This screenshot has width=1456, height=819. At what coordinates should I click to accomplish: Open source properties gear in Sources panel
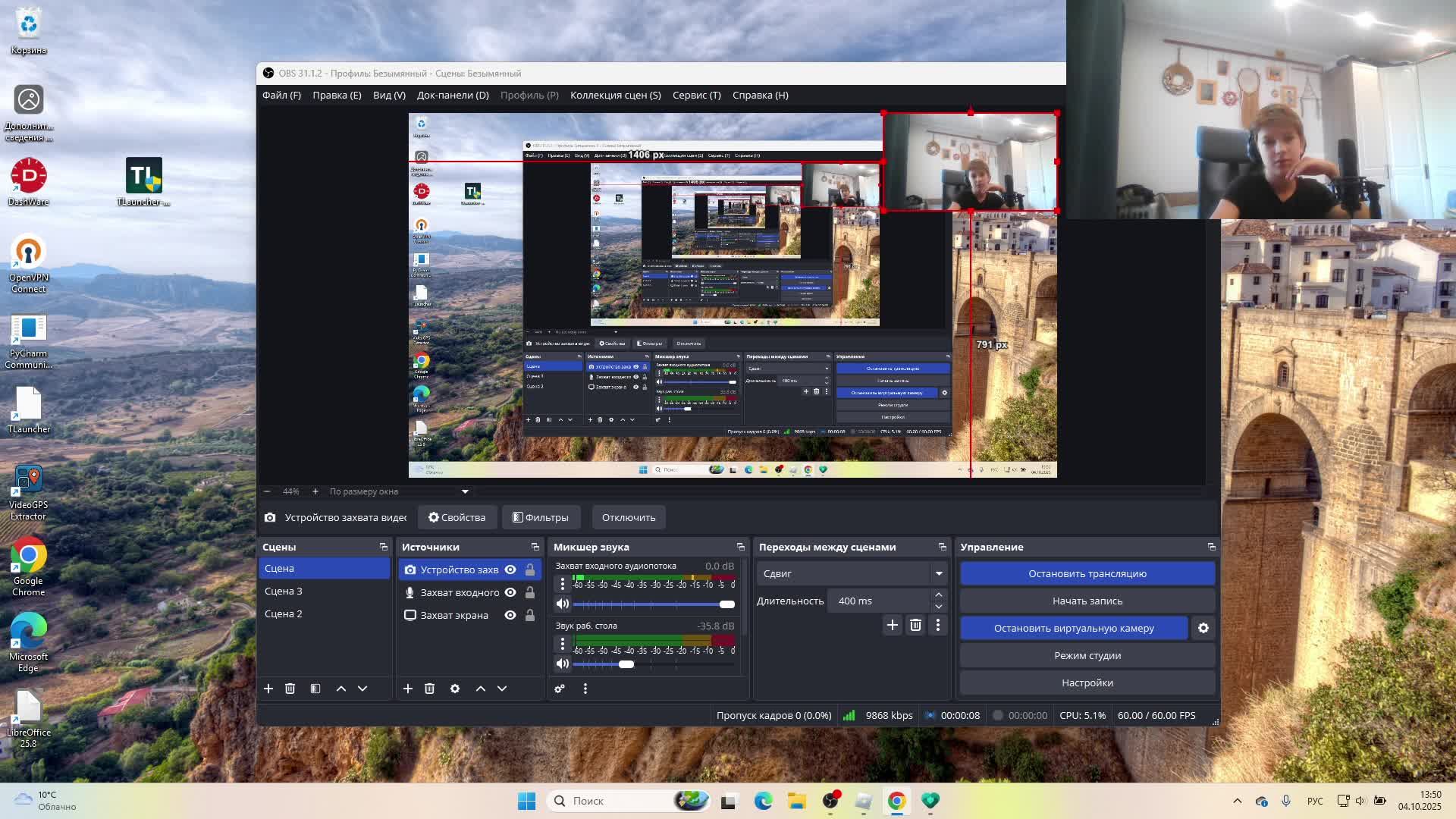pyautogui.click(x=455, y=689)
